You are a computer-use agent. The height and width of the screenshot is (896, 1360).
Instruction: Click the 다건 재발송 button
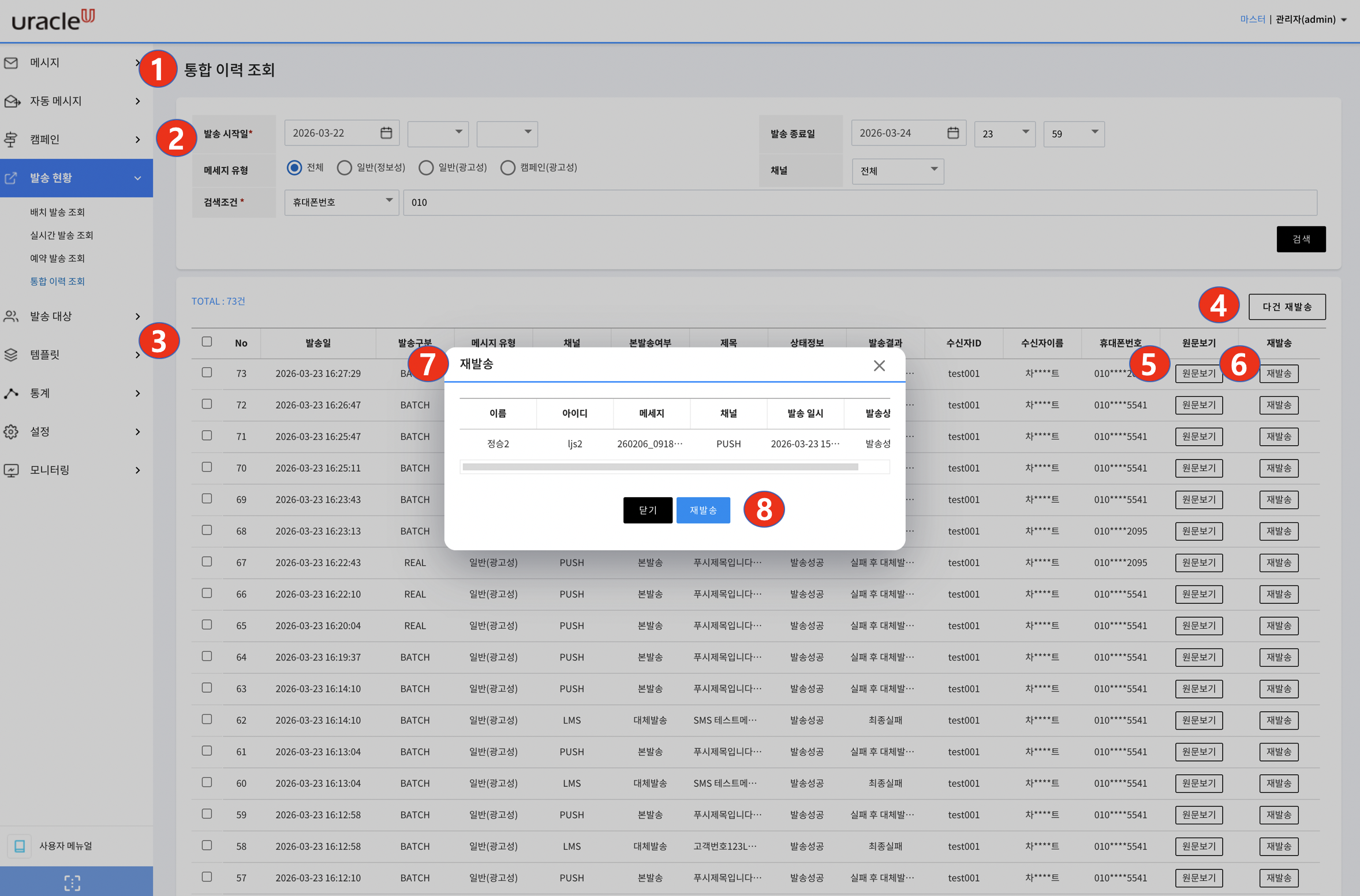[x=1287, y=307]
